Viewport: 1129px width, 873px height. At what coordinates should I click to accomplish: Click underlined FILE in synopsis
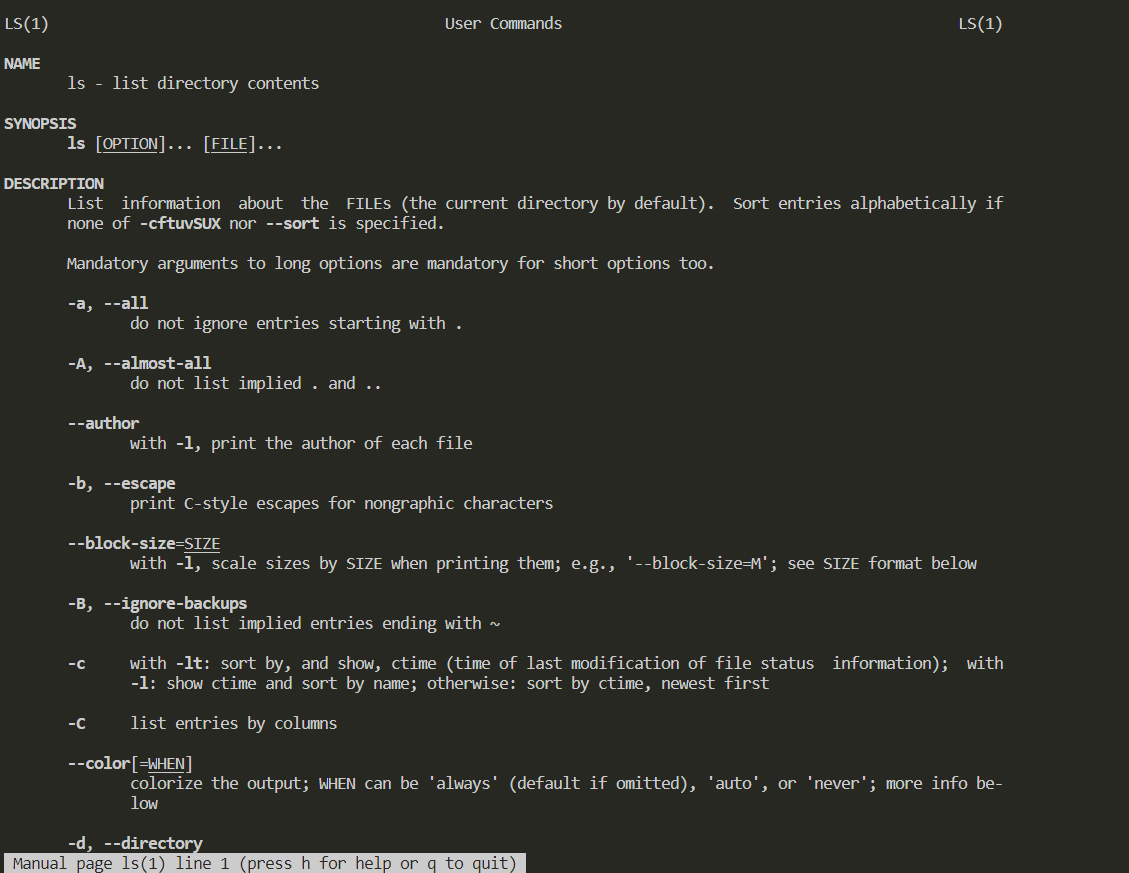pos(229,144)
